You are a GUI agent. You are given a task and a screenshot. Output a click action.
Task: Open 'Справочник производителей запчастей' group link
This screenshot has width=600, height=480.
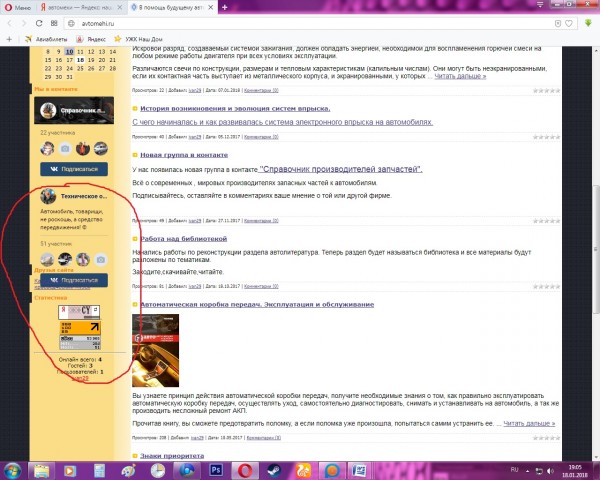[341, 169]
